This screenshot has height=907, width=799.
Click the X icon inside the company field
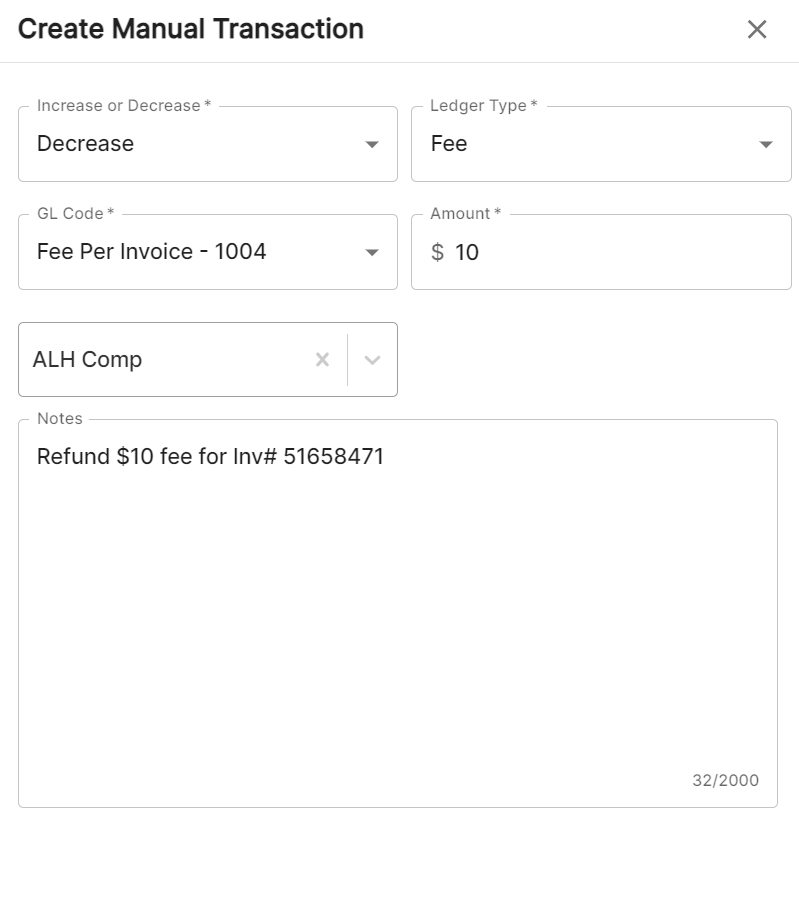pyautogui.click(x=322, y=359)
